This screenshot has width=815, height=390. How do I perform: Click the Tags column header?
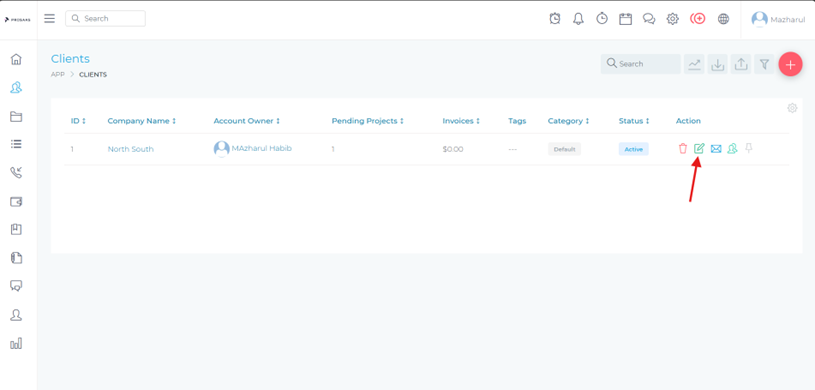coord(517,121)
